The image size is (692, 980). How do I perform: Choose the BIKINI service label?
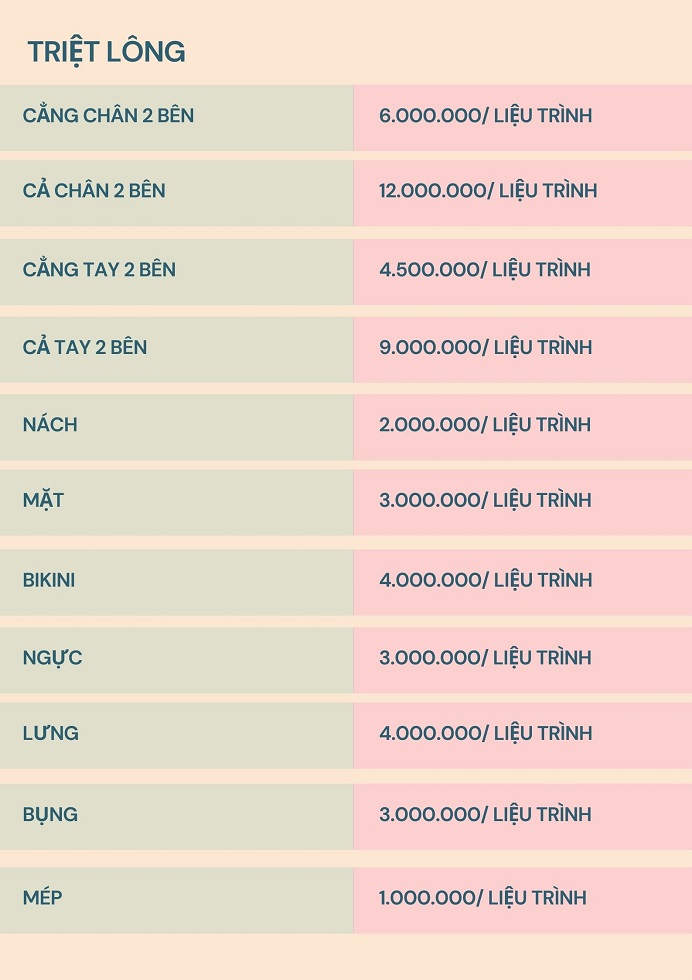pyautogui.click(x=49, y=580)
